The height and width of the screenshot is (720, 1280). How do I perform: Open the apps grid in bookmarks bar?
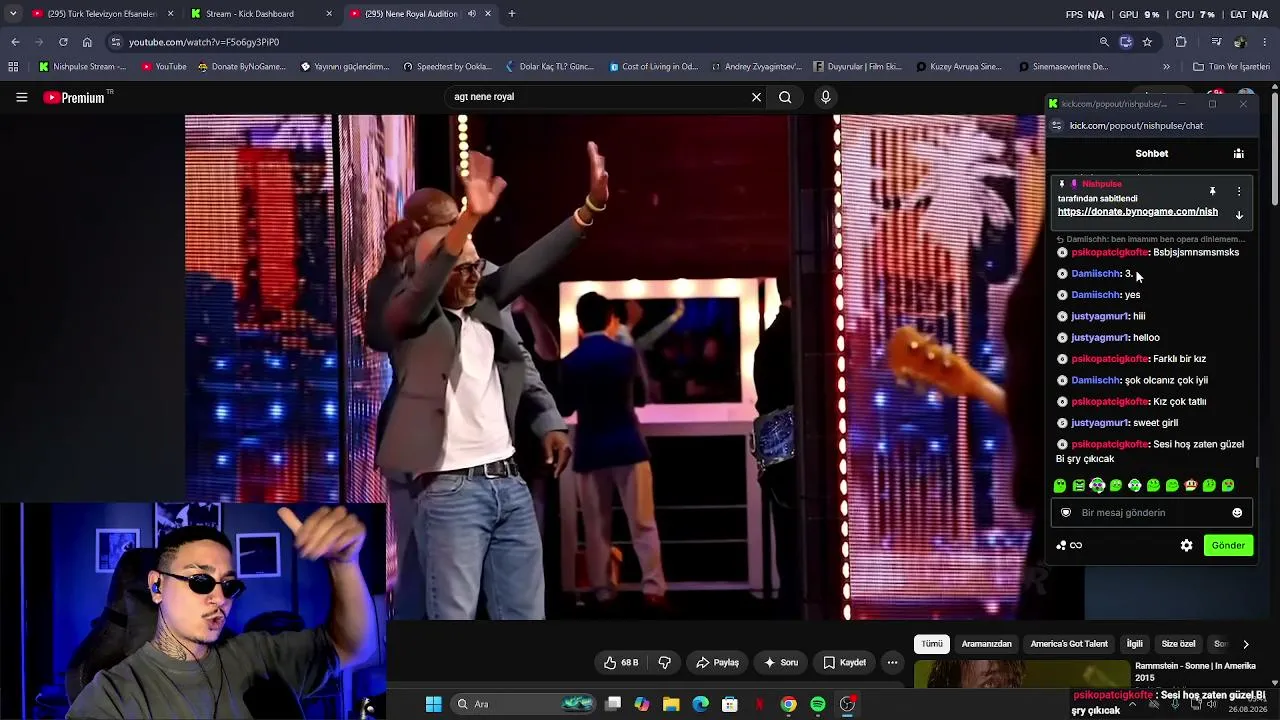coord(13,67)
